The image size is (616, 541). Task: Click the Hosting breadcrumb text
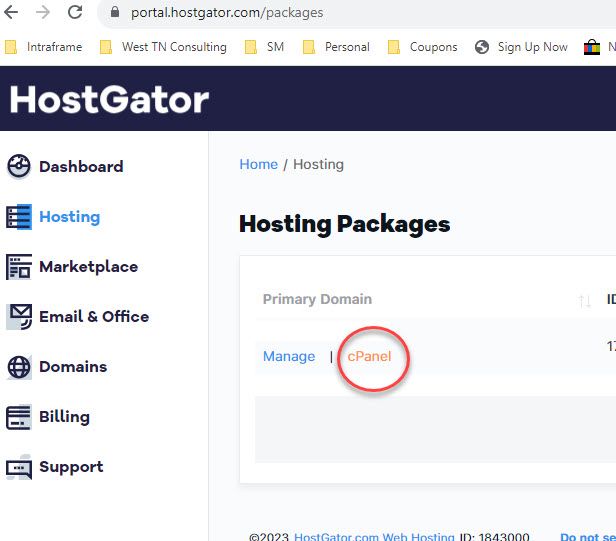tap(319, 165)
